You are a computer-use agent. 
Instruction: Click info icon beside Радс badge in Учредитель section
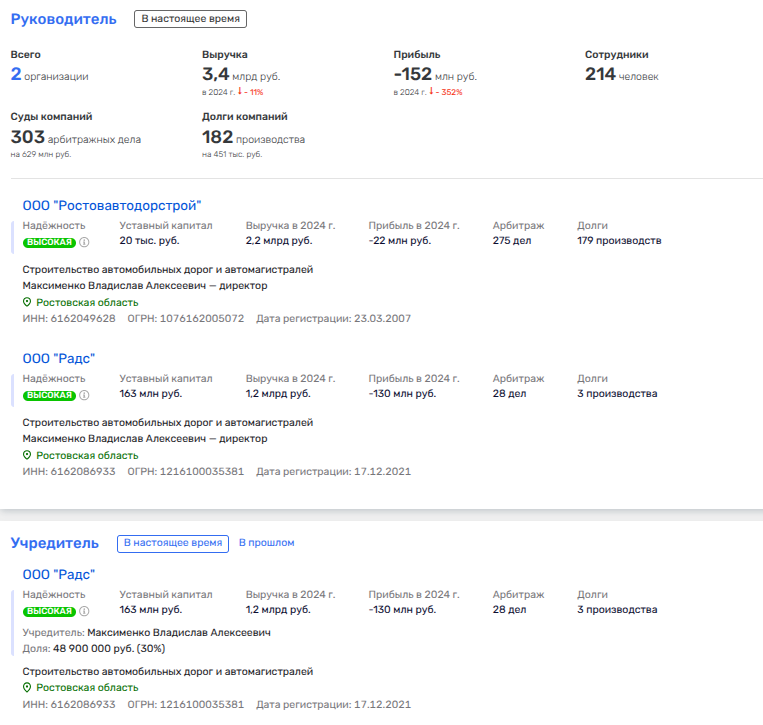pos(84,611)
